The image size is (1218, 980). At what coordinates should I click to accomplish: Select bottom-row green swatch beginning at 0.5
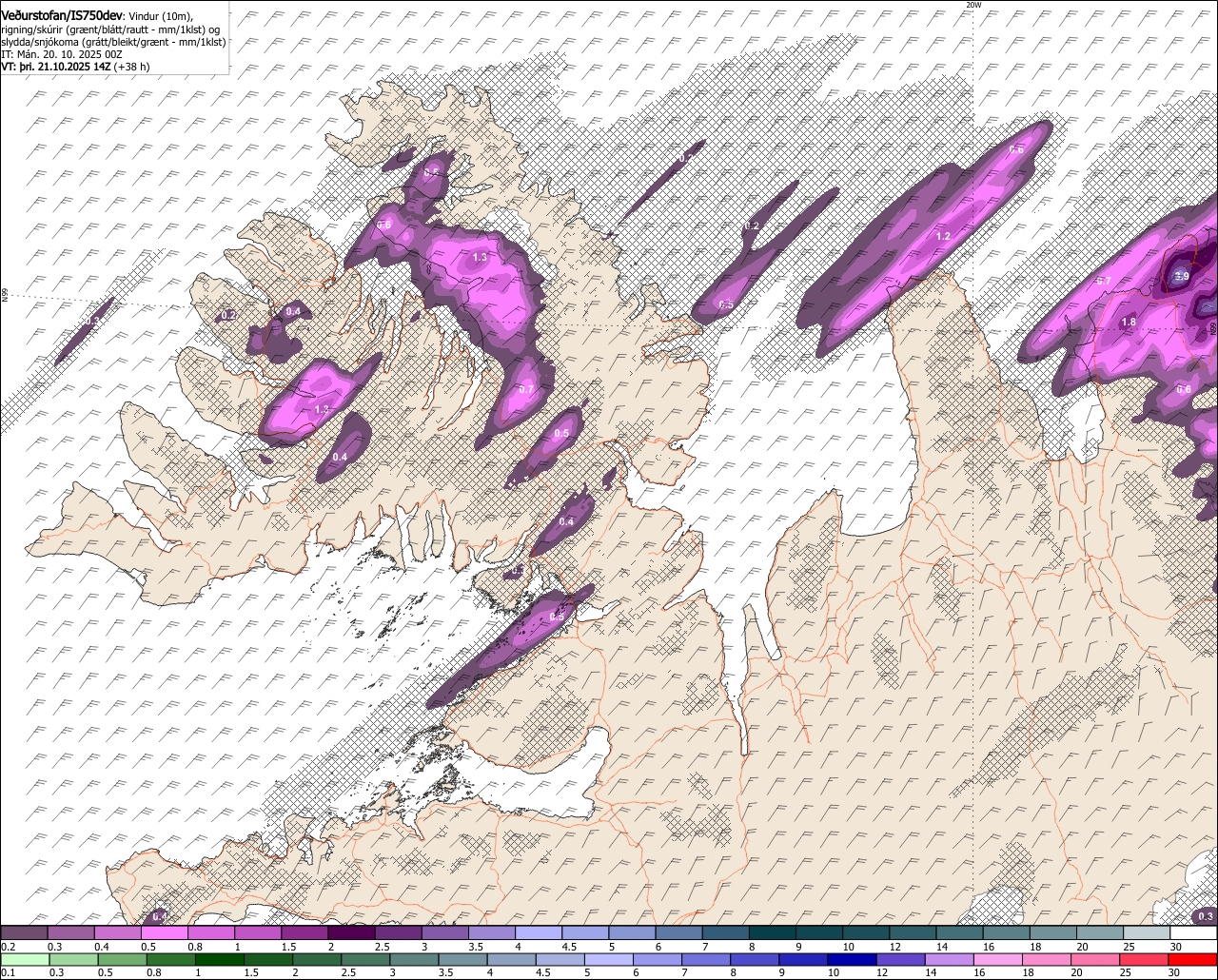pyautogui.click(x=122, y=960)
